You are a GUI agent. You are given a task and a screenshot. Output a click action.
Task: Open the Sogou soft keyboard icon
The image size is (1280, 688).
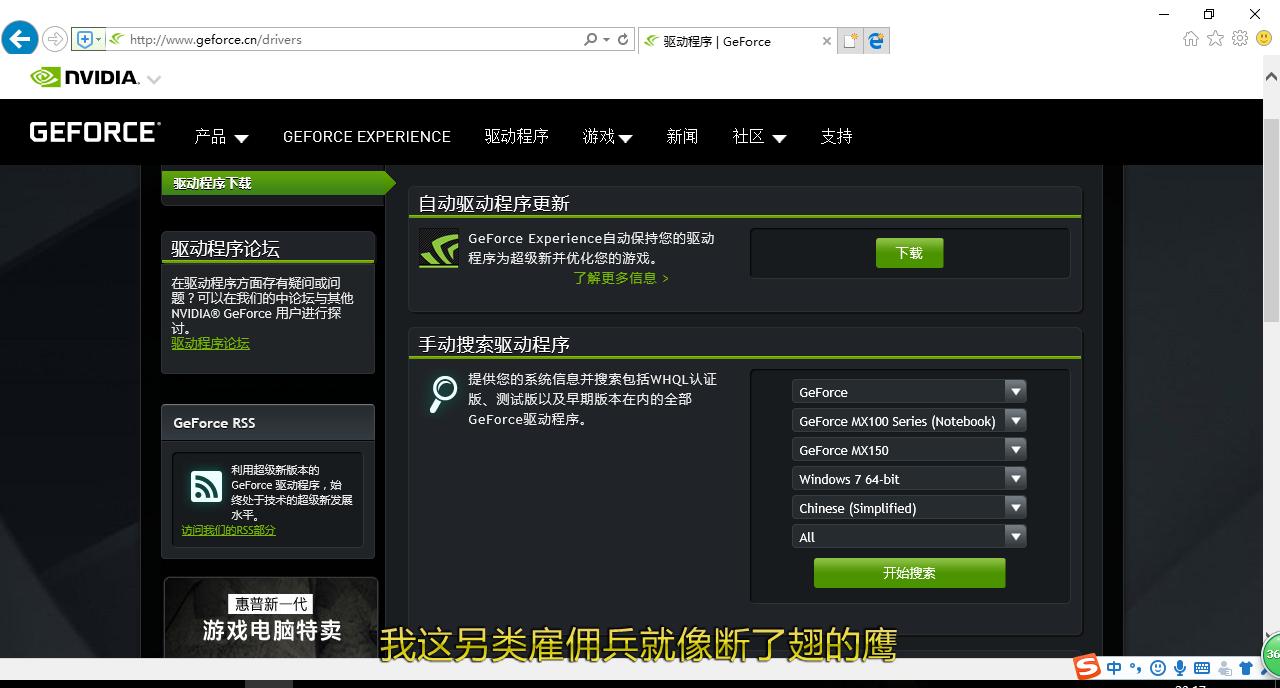[1202, 668]
